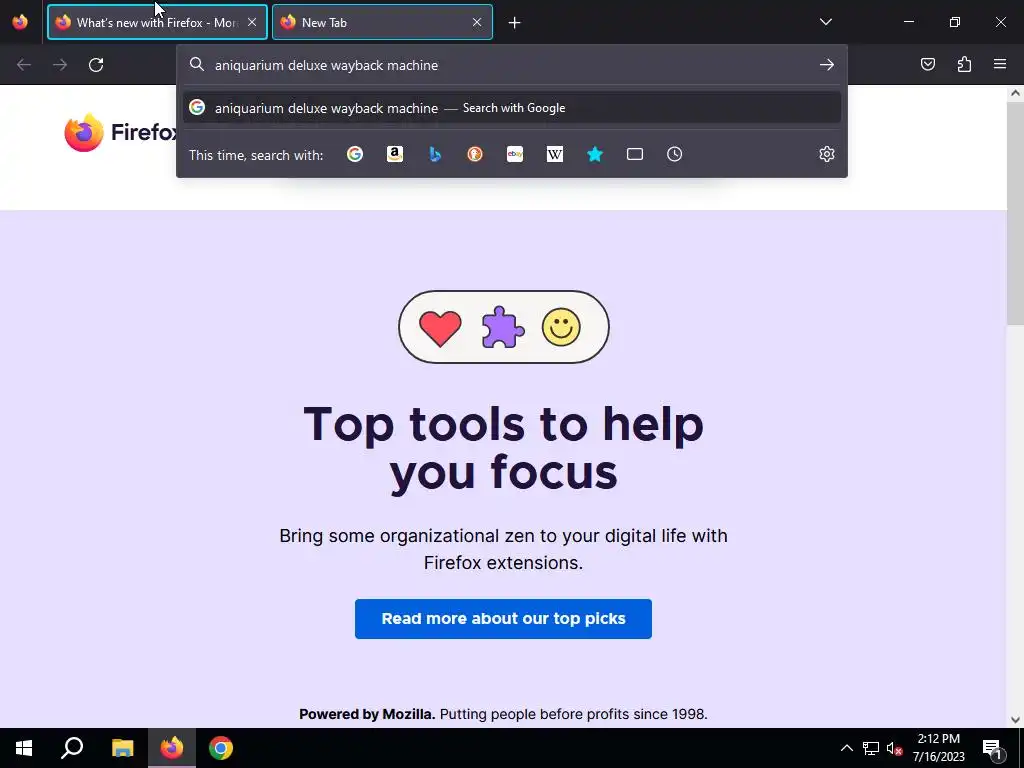
Task: Search this time with Google
Action: pyautogui.click(x=355, y=154)
